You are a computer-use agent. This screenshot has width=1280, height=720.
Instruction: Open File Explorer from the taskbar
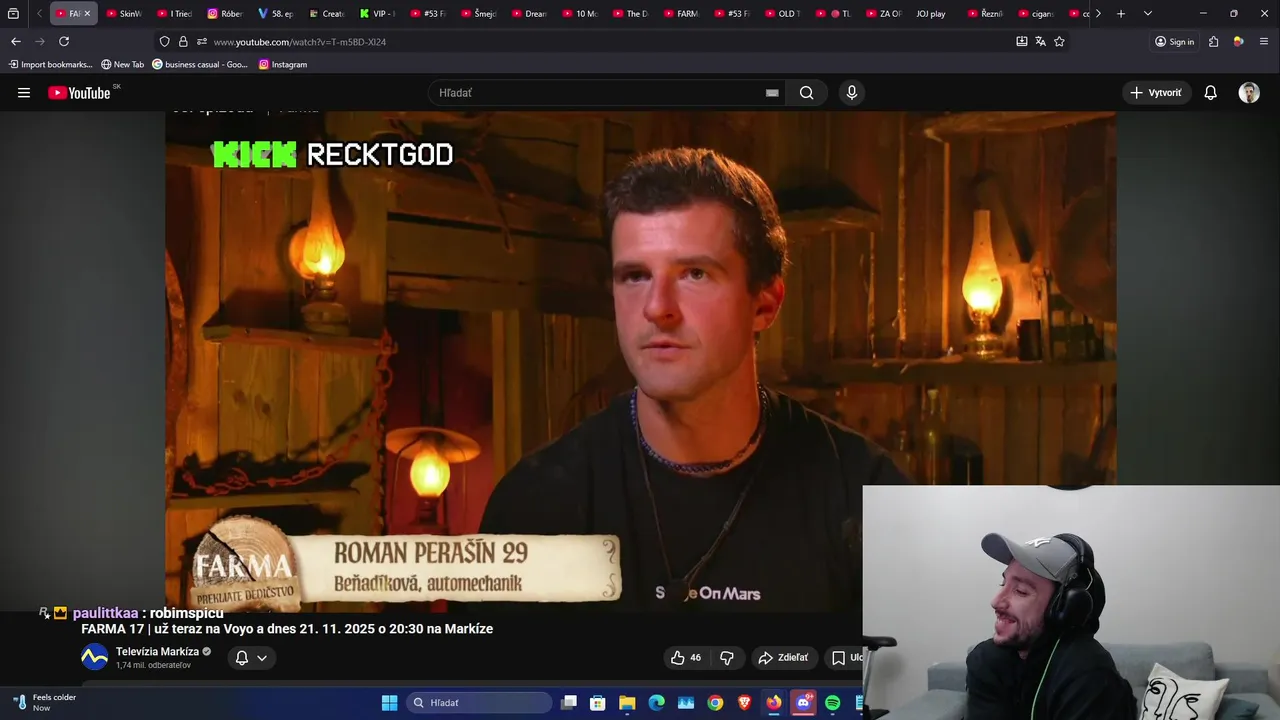coord(627,703)
